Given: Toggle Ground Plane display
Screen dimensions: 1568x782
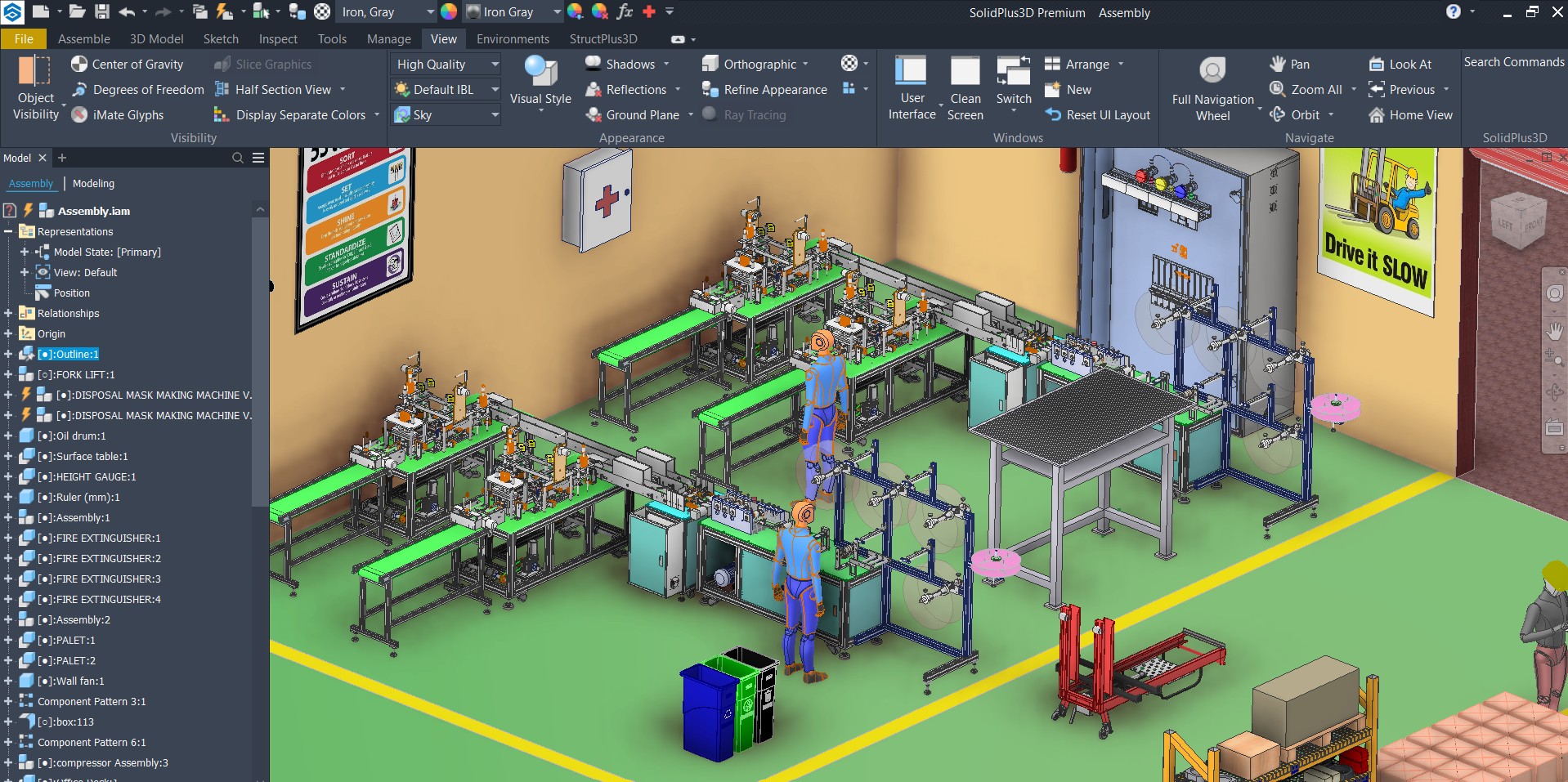Looking at the screenshot, I should click(x=633, y=115).
